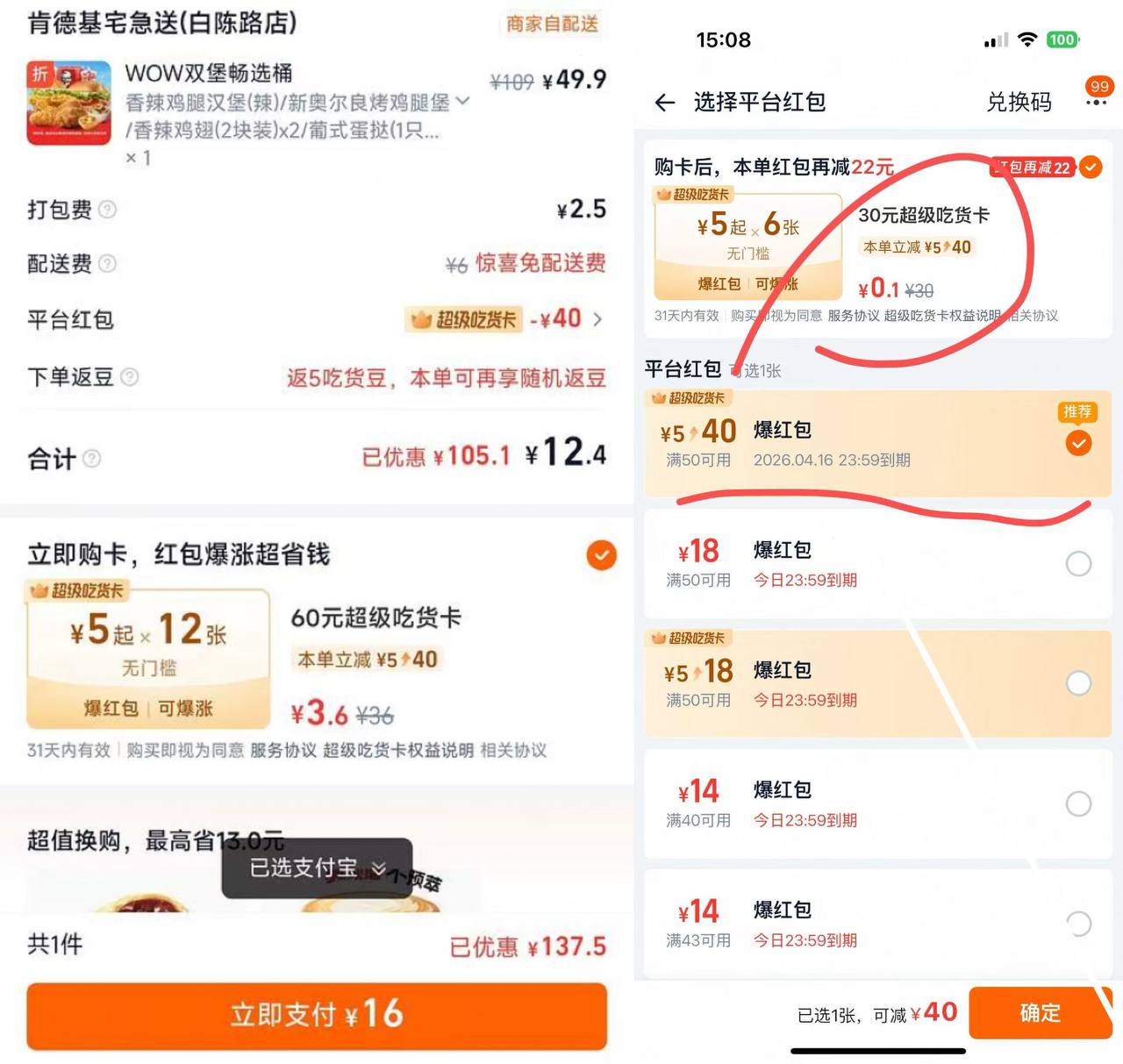This screenshot has height=1064, width=1123.
Task: Click the 合计 help question icon
Action: pyautogui.click(x=91, y=459)
